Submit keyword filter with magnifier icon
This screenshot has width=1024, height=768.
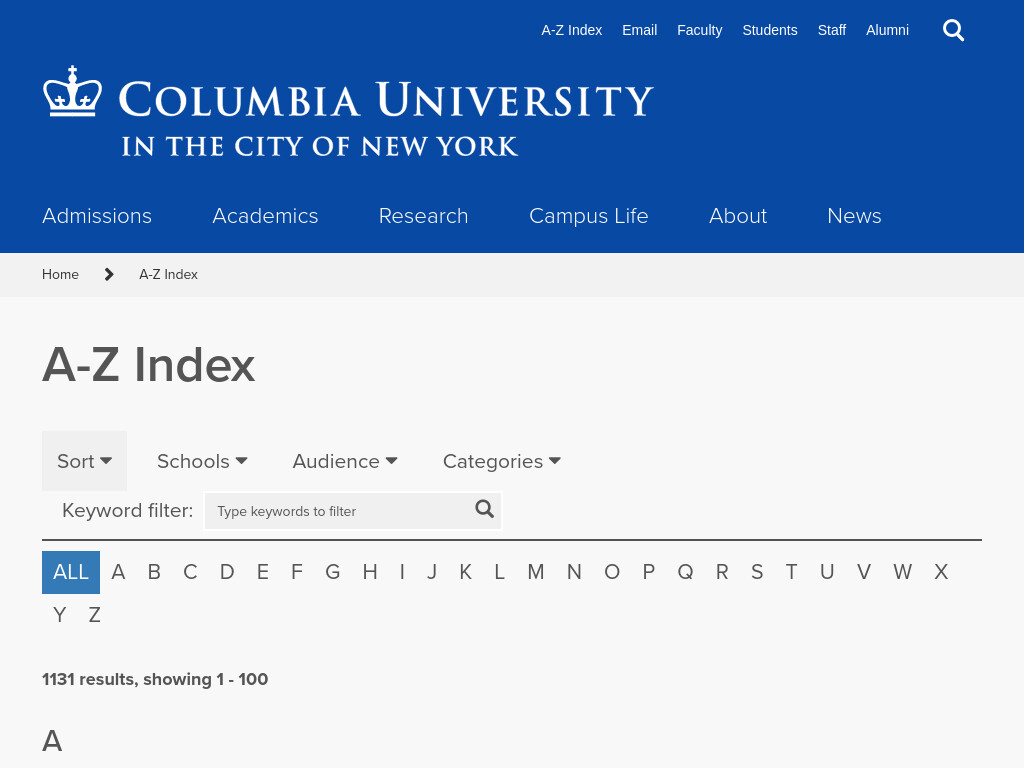(x=484, y=509)
